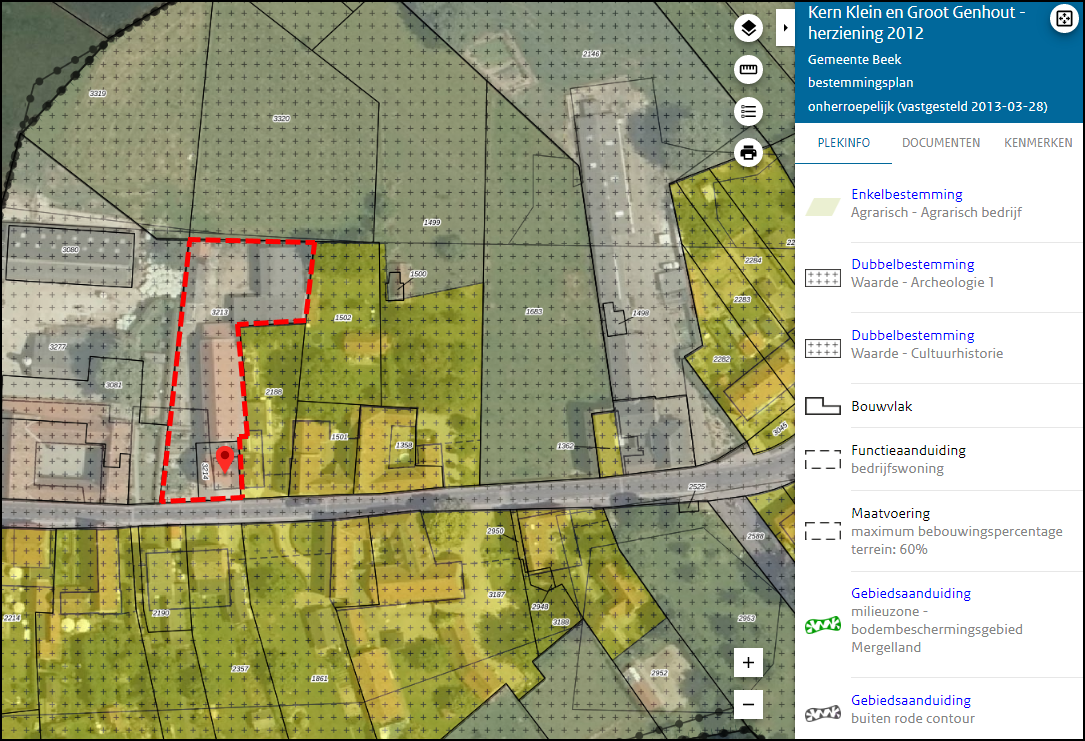This screenshot has width=1085, height=741.
Task: Select the PLEKINFO tab
Action: [x=842, y=142]
